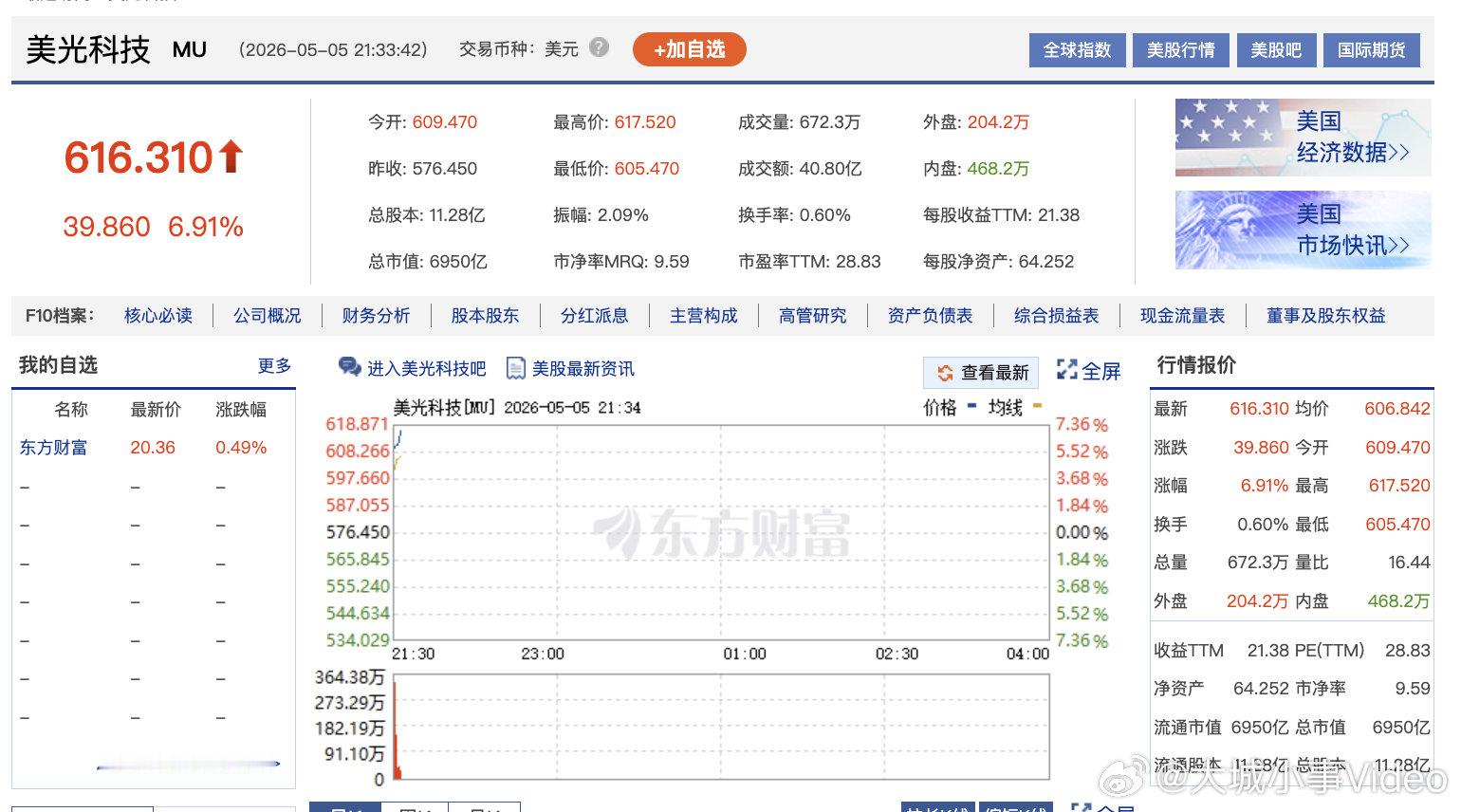Click 均价 value 606.842
1461x812 pixels.
[1396, 409]
